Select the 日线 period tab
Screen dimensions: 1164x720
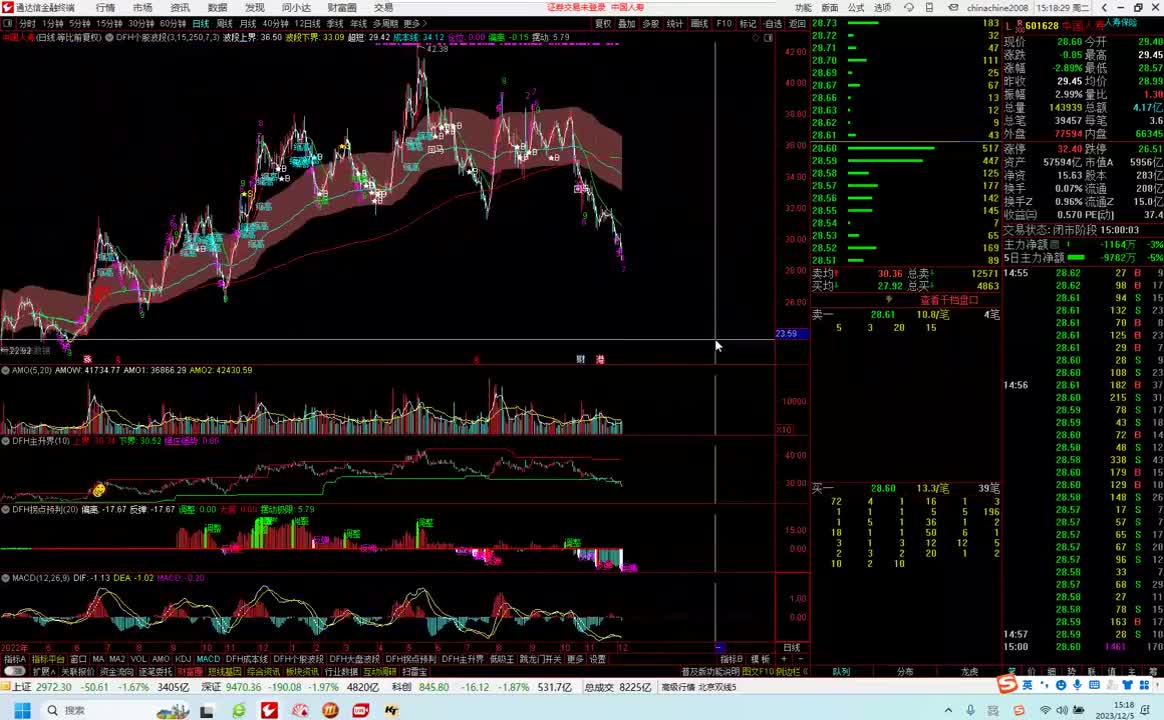point(201,24)
